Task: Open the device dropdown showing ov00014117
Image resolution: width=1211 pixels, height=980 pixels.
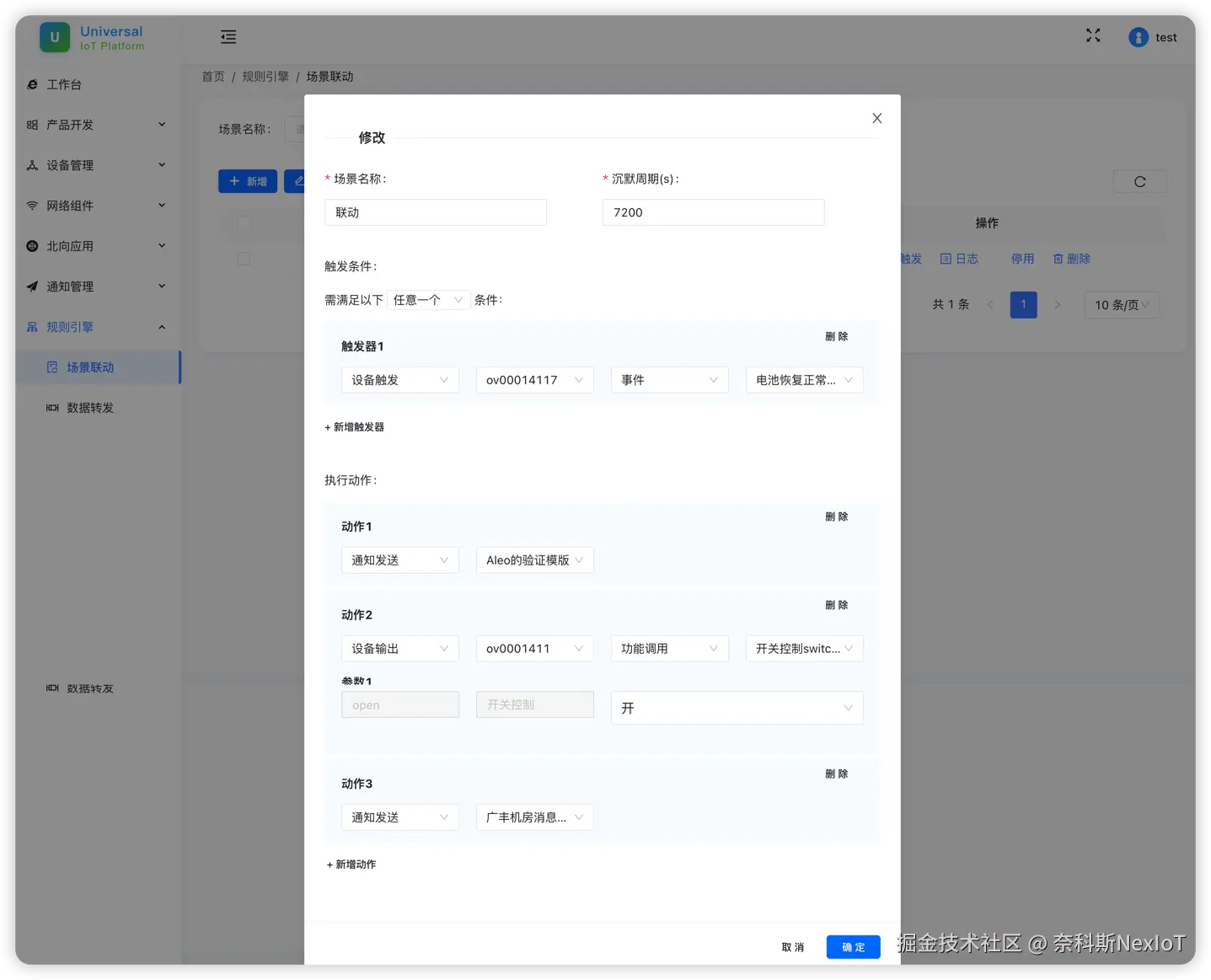Action: click(x=534, y=380)
